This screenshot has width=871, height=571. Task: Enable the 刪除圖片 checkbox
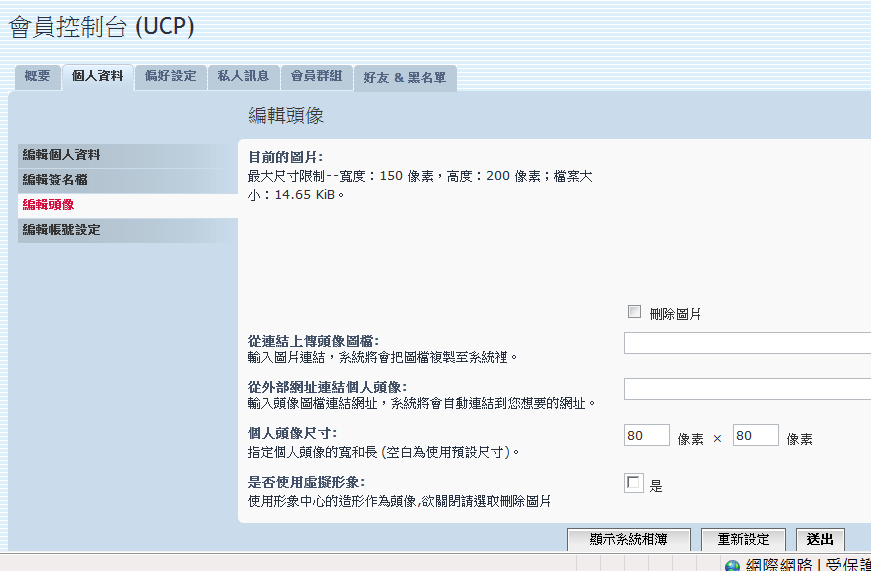coord(634,312)
